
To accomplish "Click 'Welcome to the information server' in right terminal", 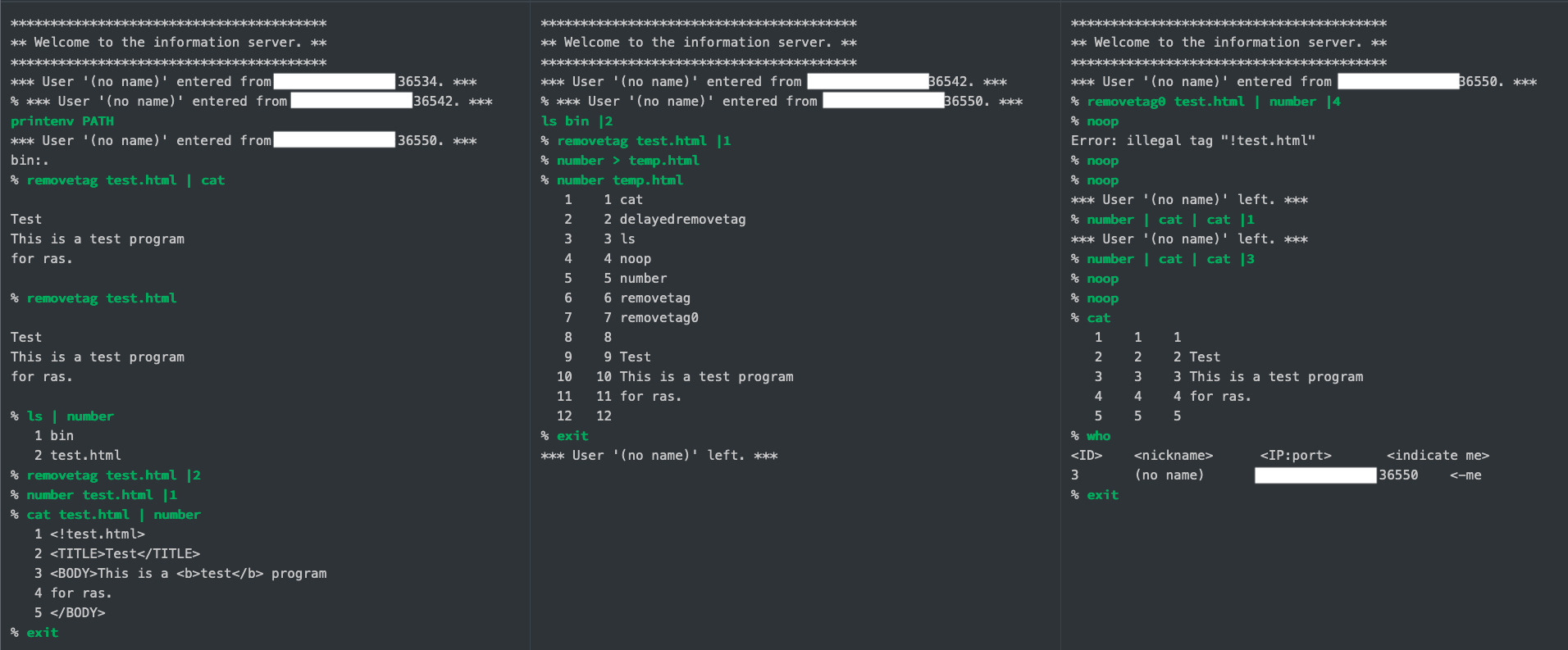I will point(1228,43).
